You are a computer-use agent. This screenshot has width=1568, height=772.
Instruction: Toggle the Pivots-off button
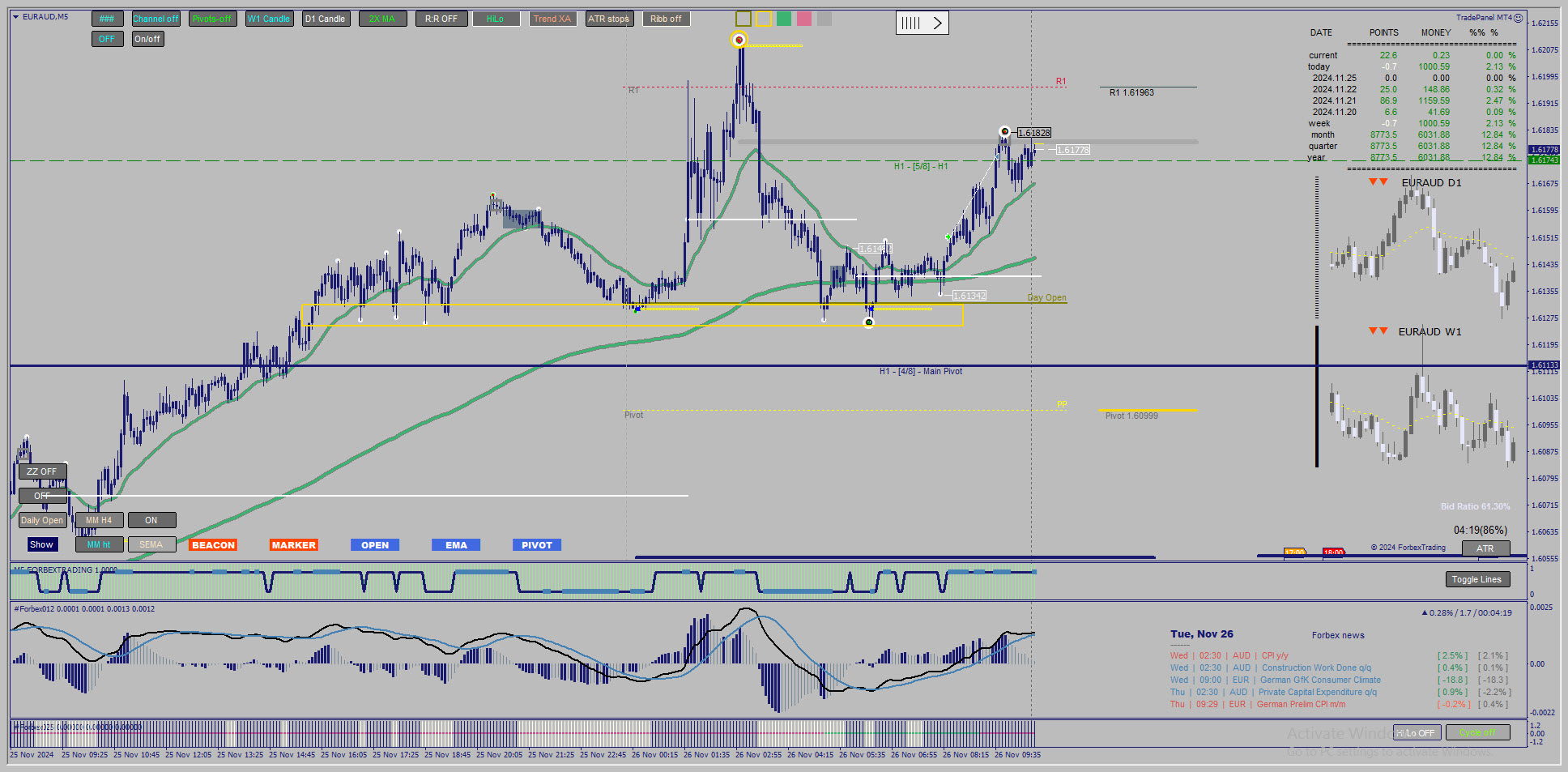pyautogui.click(x=211, y=19)
